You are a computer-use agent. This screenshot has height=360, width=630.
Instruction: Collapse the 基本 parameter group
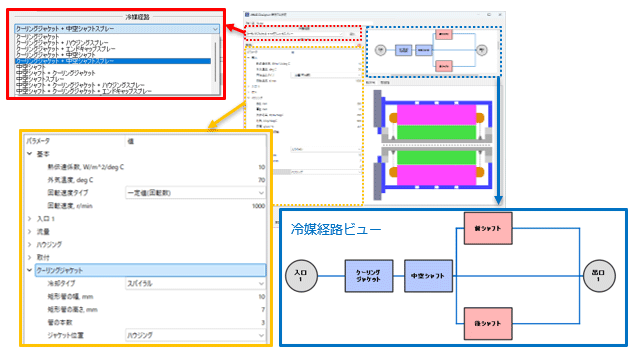(30, 154)
